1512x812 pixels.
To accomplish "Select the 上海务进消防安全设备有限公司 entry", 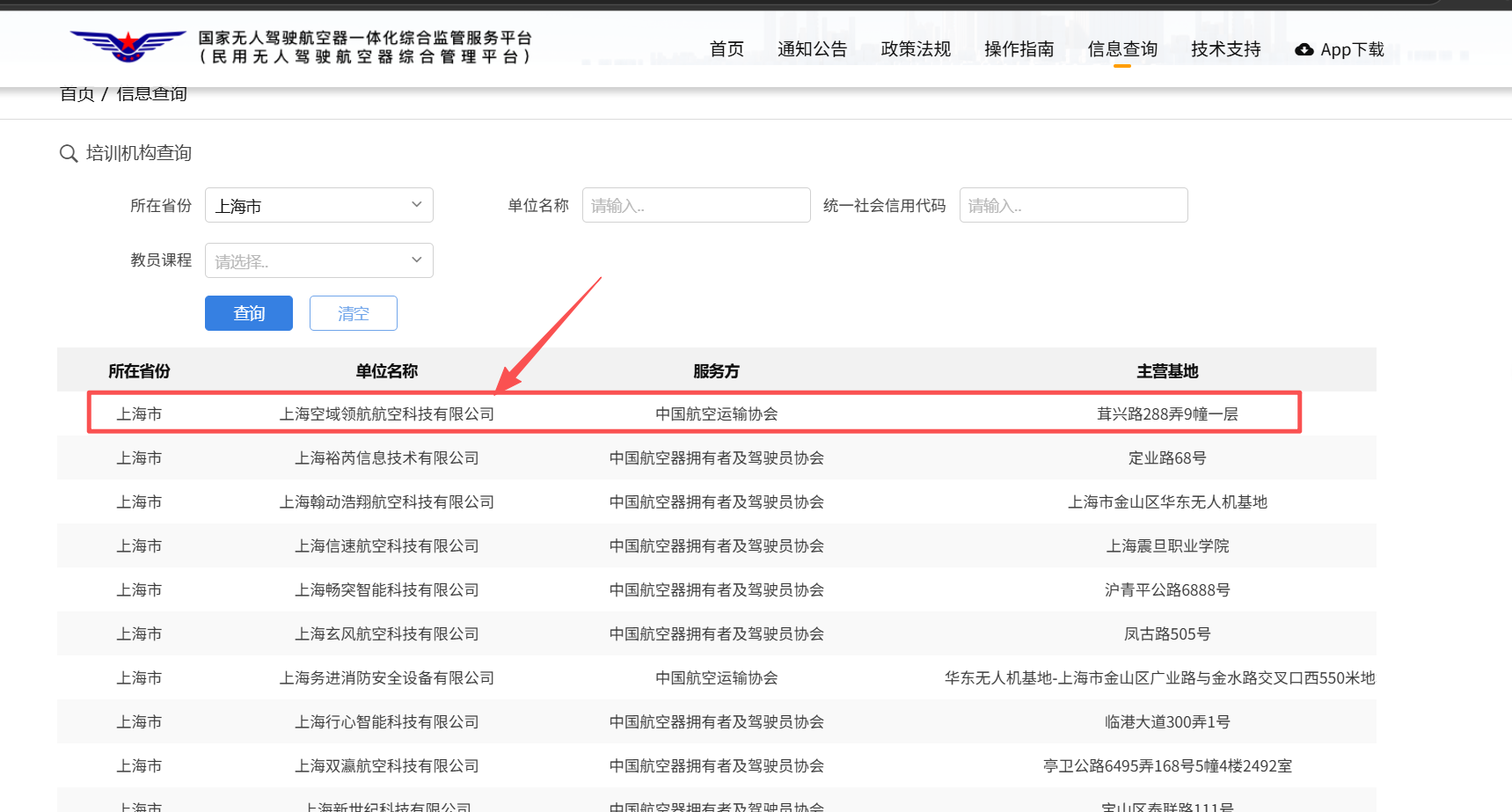I will point(387,678).
